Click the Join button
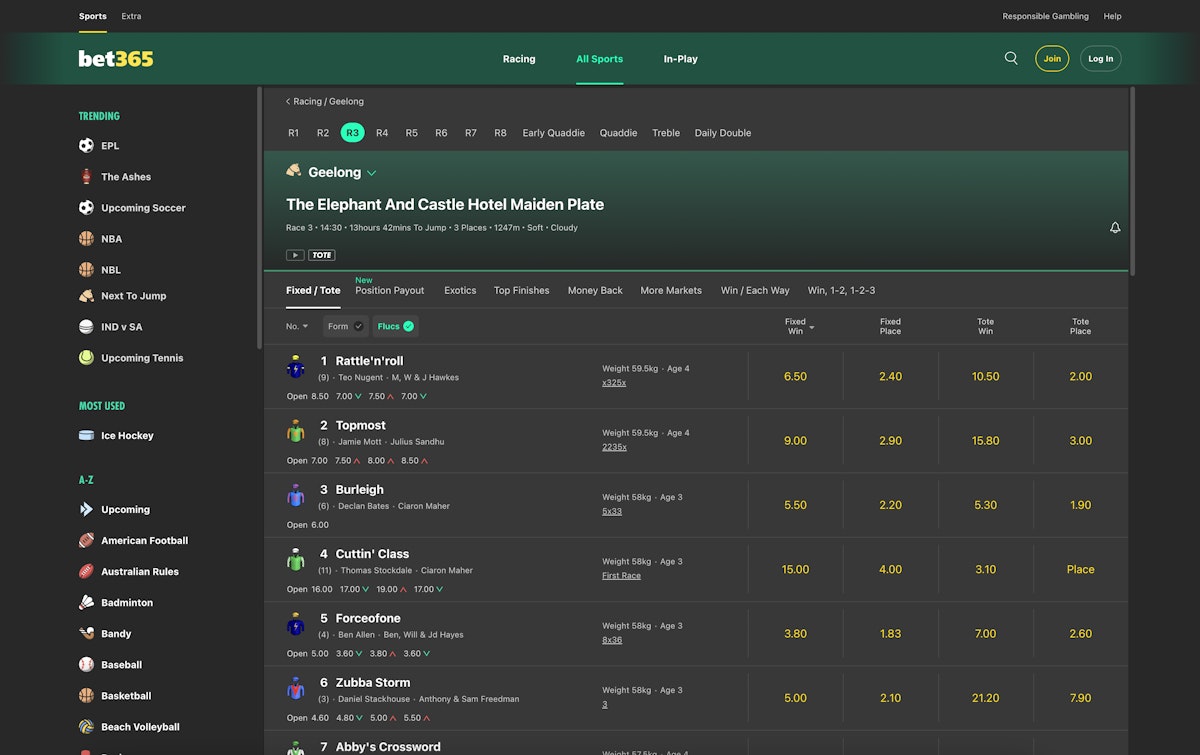1200x755 pixels. pos(1052,59)
